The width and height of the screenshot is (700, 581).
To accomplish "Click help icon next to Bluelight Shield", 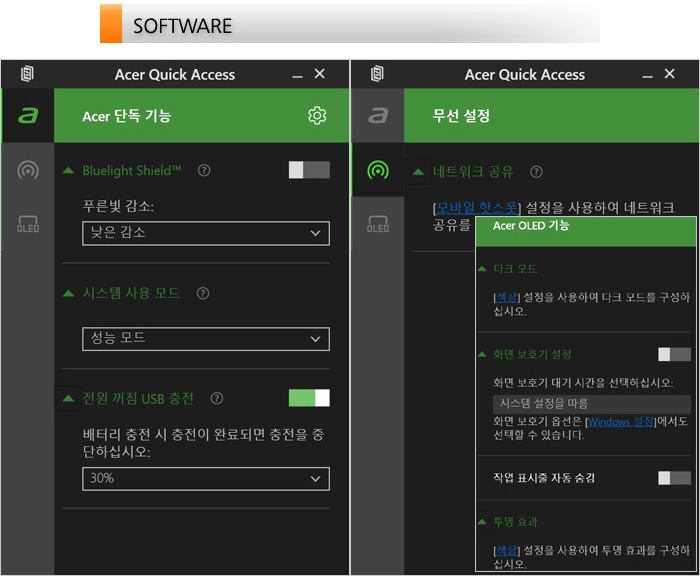I will [x=204, y=170].
